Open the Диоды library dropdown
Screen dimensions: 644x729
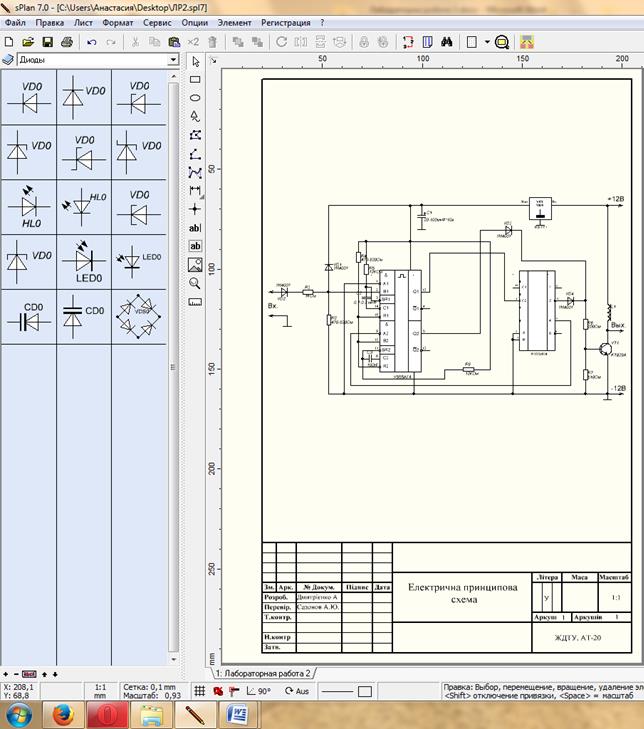[173, 60]
